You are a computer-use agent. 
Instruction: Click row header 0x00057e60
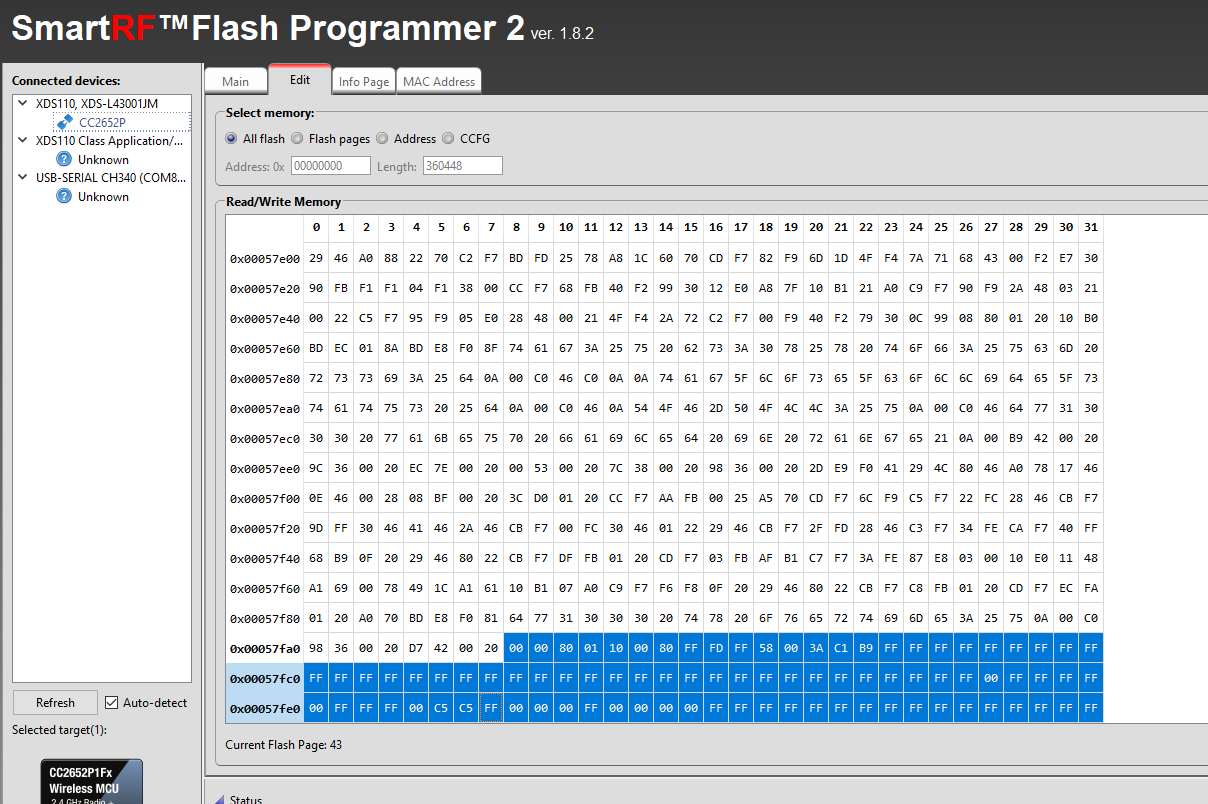(265, 348)
